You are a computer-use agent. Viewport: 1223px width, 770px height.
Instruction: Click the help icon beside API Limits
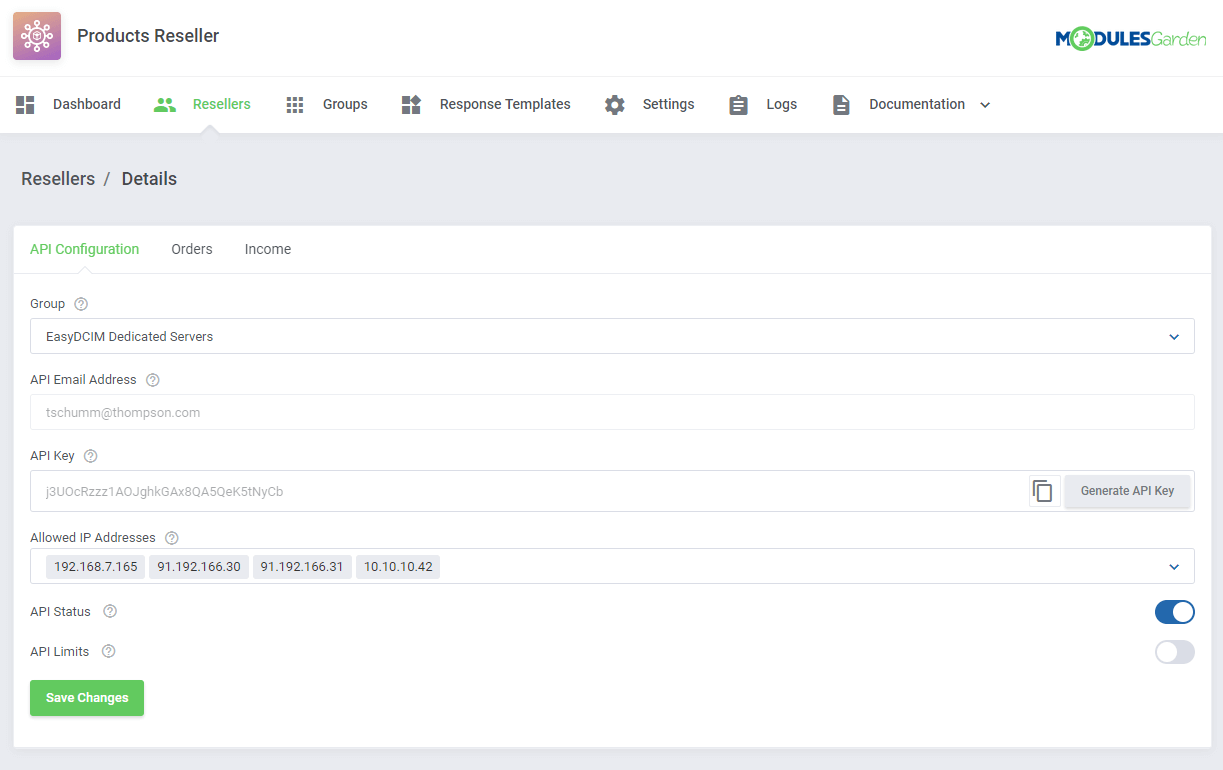(108, 651)
